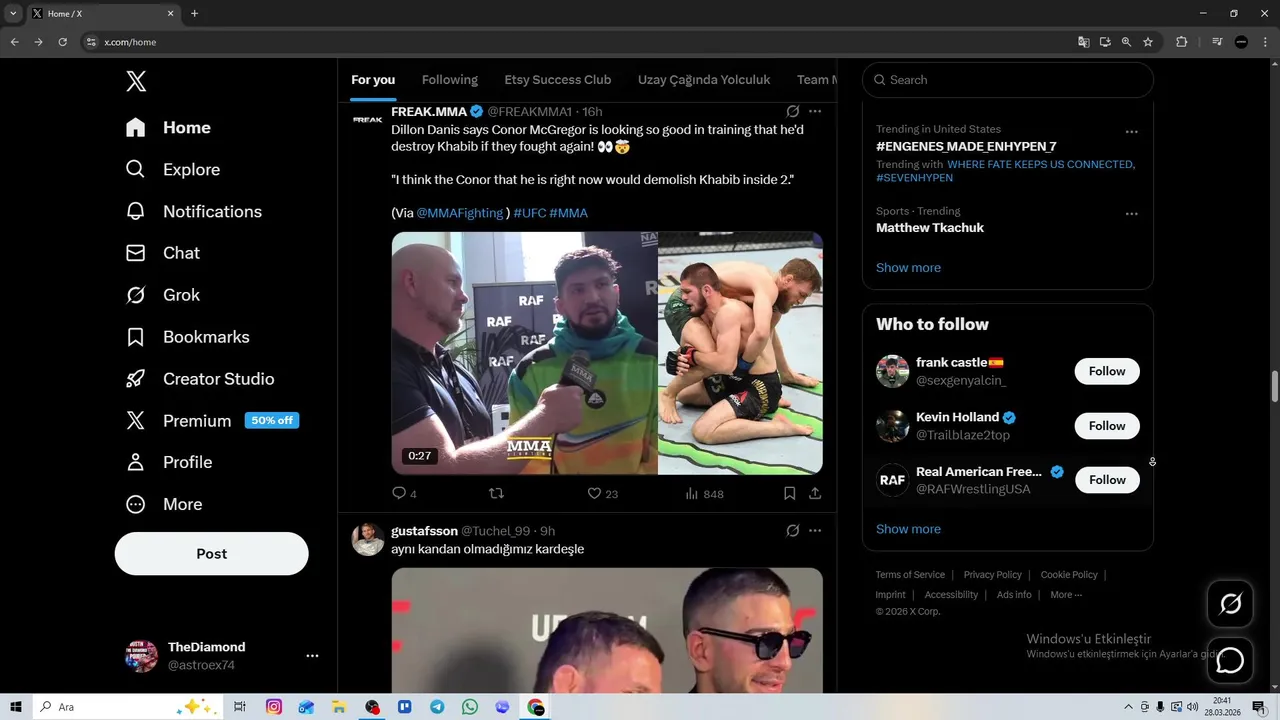Image resolution: width=1280 pixels, height=720 pixels.
Task: Open WhatsApp from the taskbar
Action: point(470,707)
